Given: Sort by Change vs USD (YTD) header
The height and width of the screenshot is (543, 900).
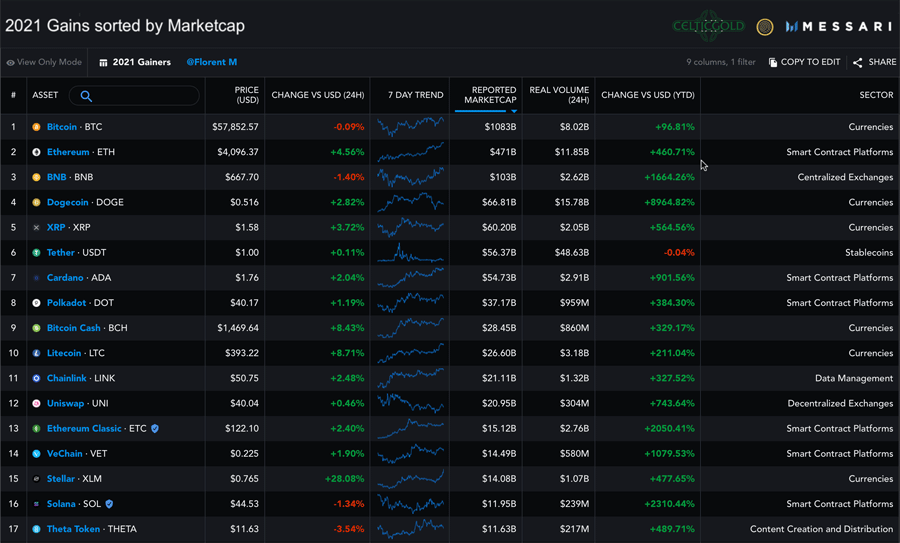Looking at the screenshot, I should click(647, 95).
